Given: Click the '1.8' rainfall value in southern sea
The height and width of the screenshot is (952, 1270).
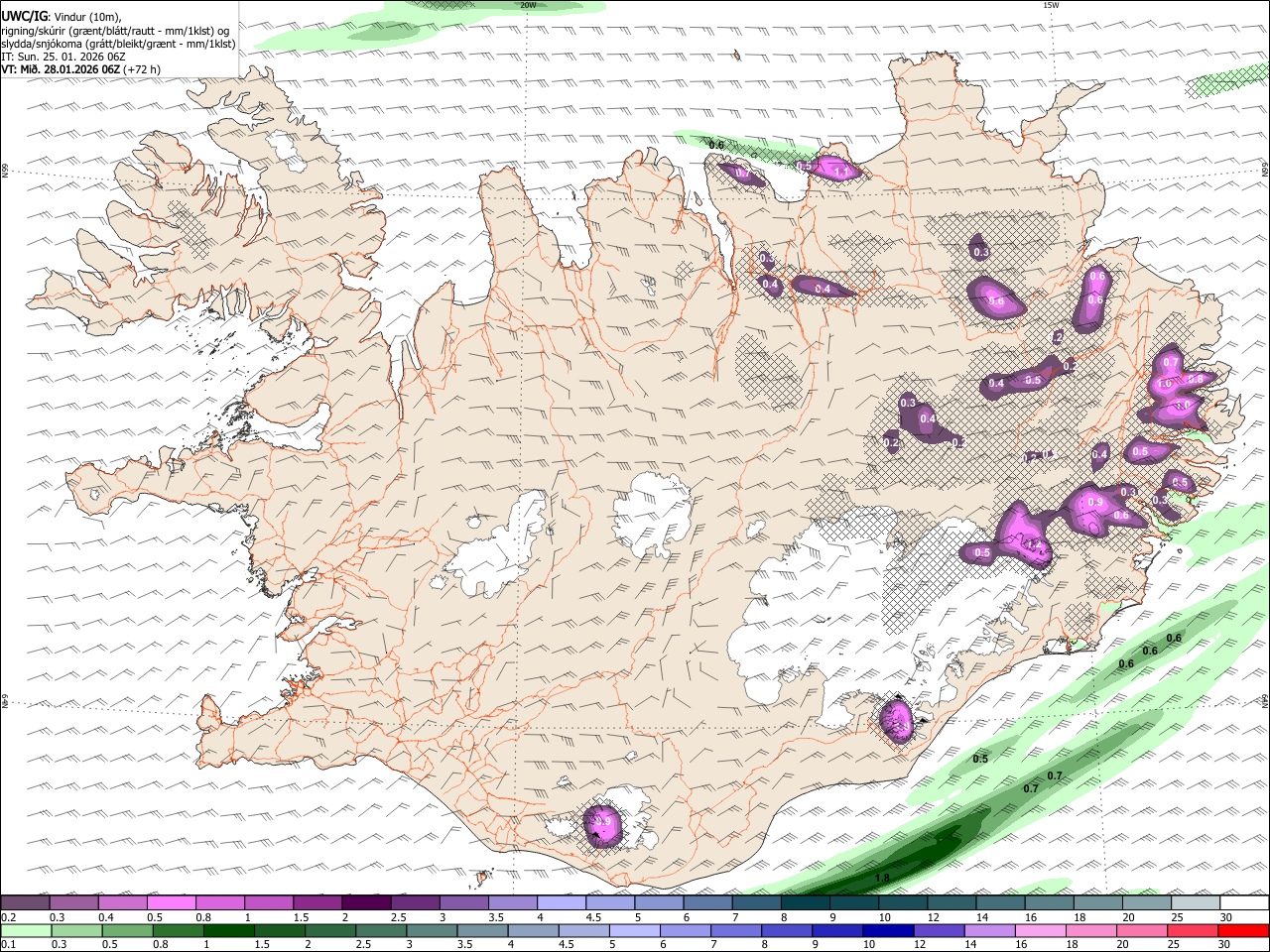Looking at the screenshot, I should coord(882,879).
